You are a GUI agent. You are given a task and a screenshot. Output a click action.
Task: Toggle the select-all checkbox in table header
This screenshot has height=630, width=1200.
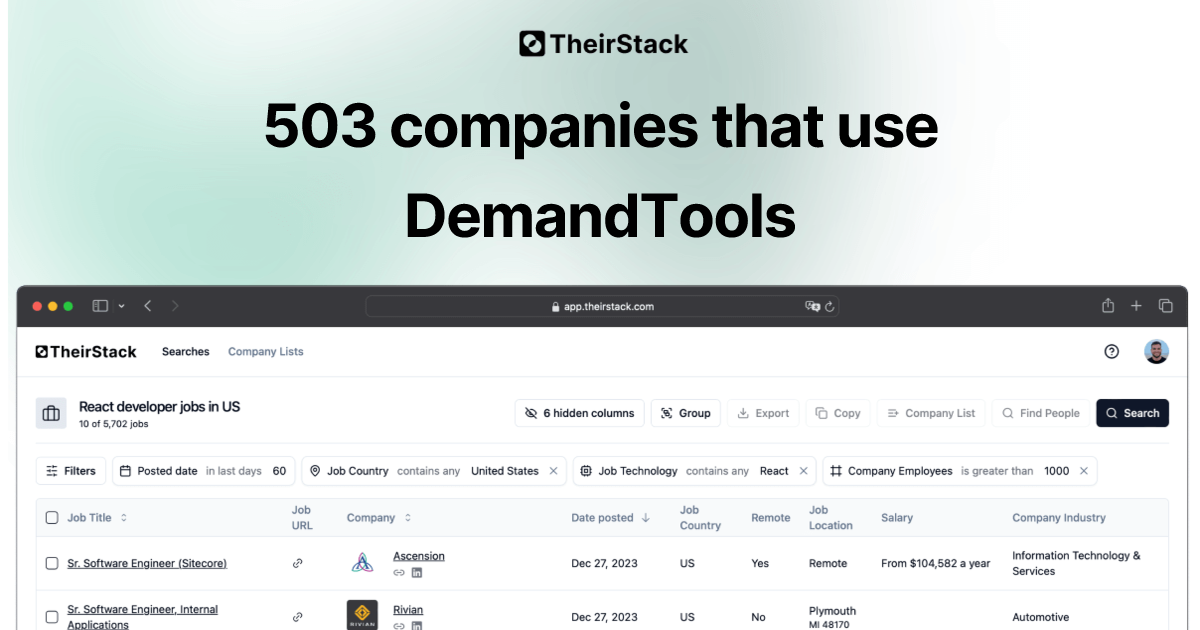(x=52, y=518)
